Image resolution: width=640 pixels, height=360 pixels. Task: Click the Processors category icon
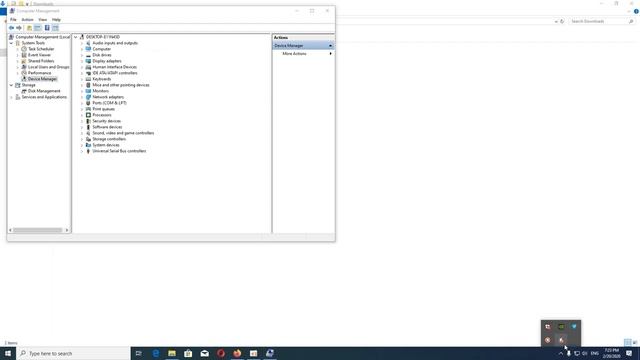(88, 115)
